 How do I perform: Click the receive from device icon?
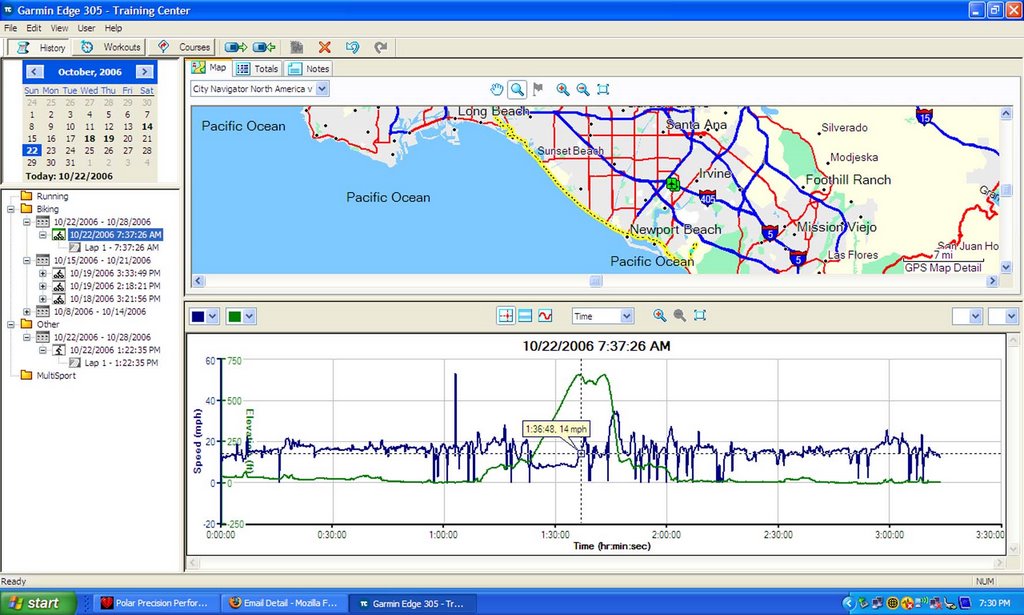tap(264, 47)
